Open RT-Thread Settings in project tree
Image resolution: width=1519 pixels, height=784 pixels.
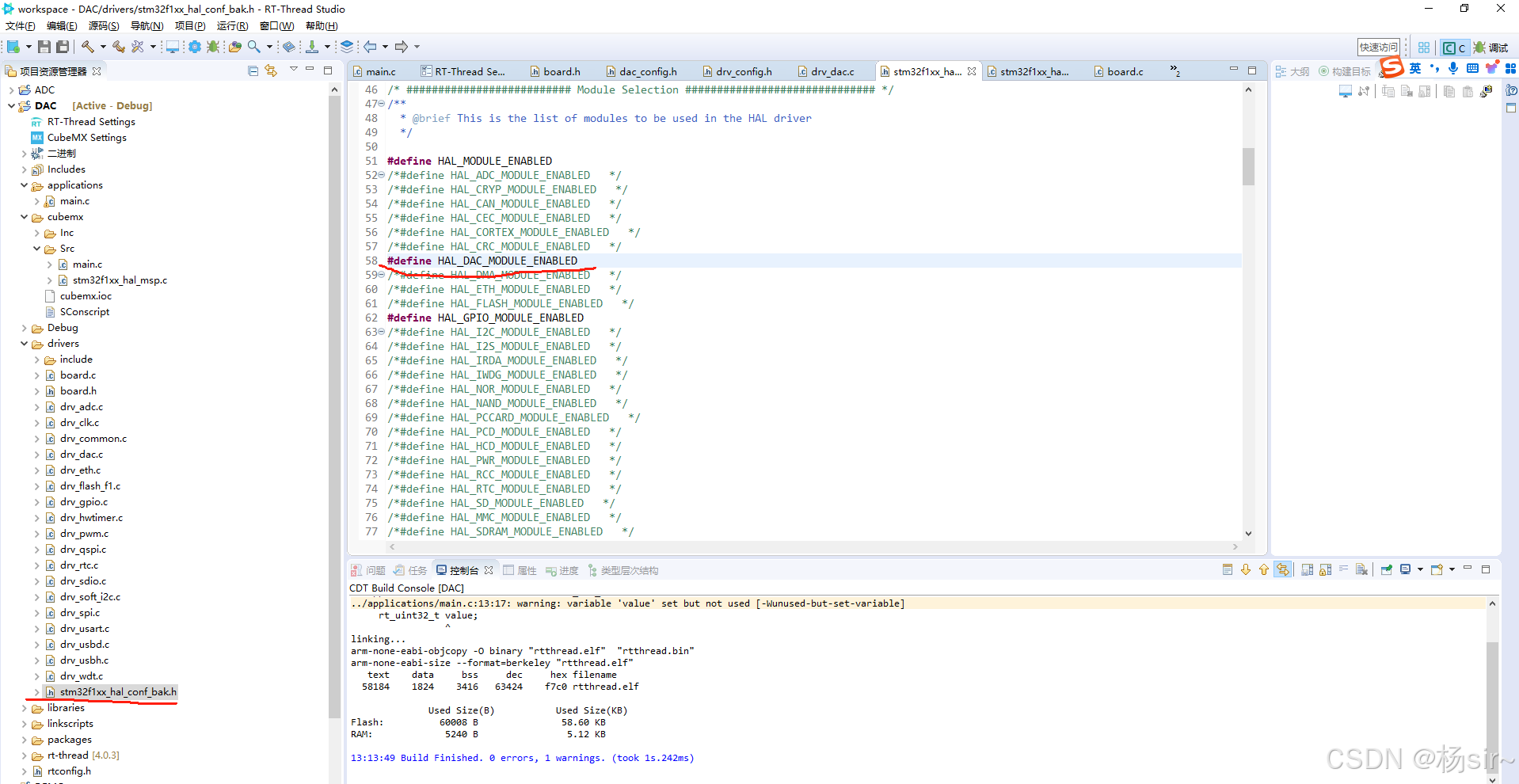(x=91, y=122)
